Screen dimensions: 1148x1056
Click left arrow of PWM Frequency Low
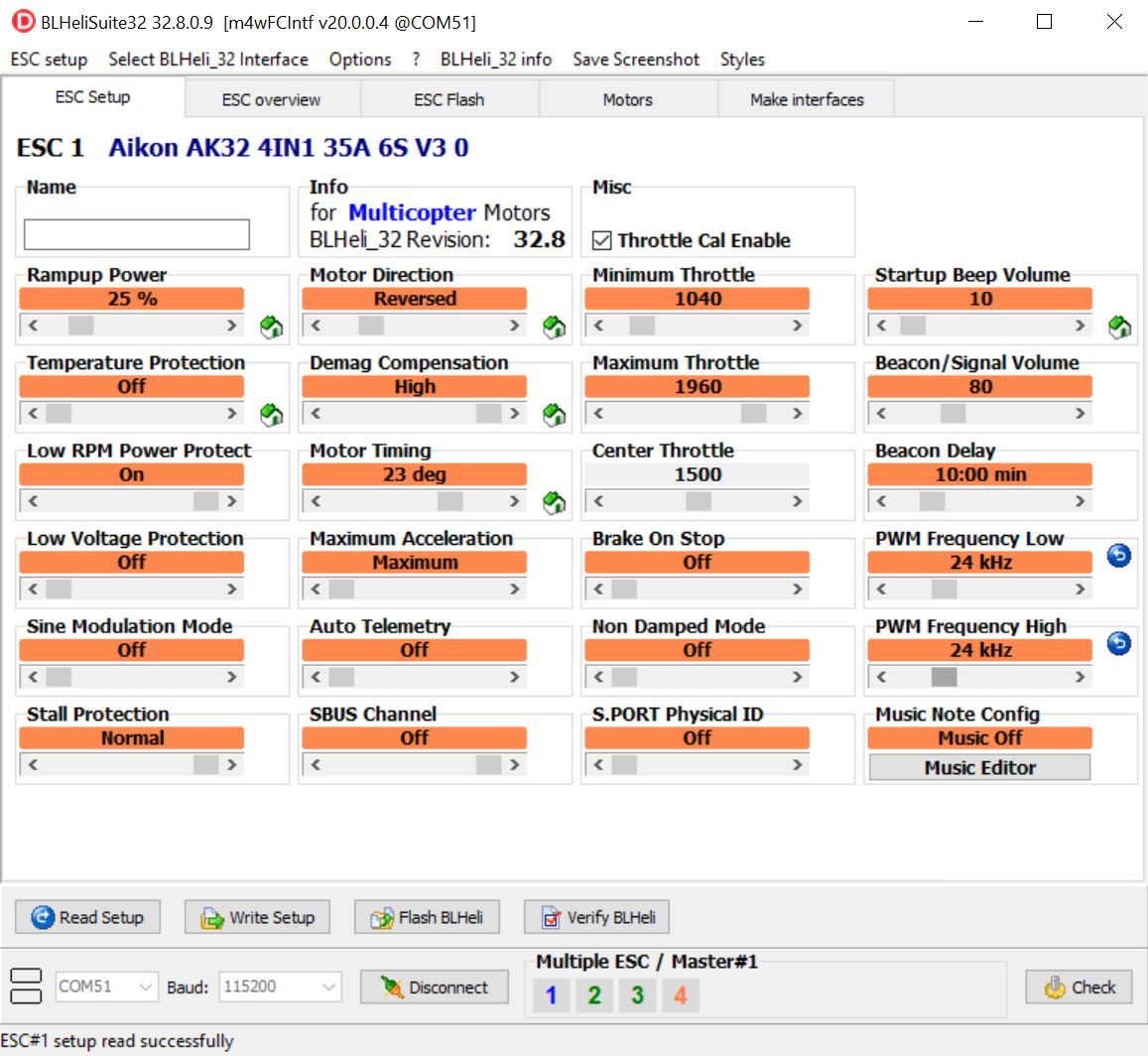(881, 589)
